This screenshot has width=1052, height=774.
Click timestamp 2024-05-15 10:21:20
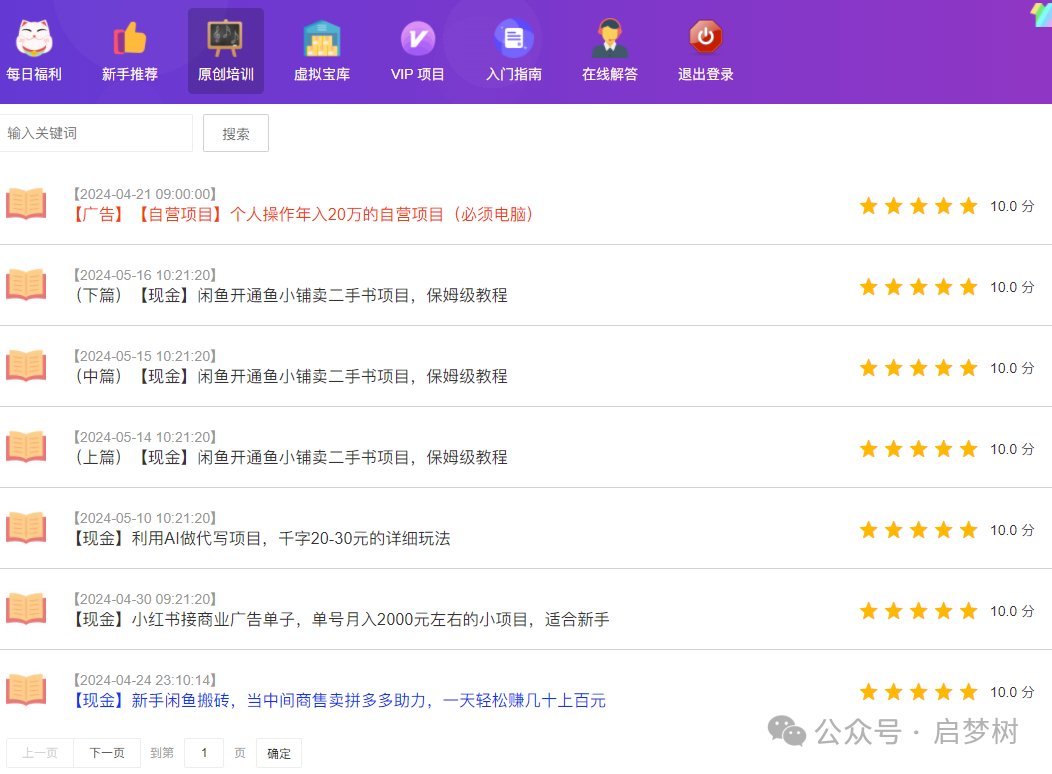click(x=145, y=356)
